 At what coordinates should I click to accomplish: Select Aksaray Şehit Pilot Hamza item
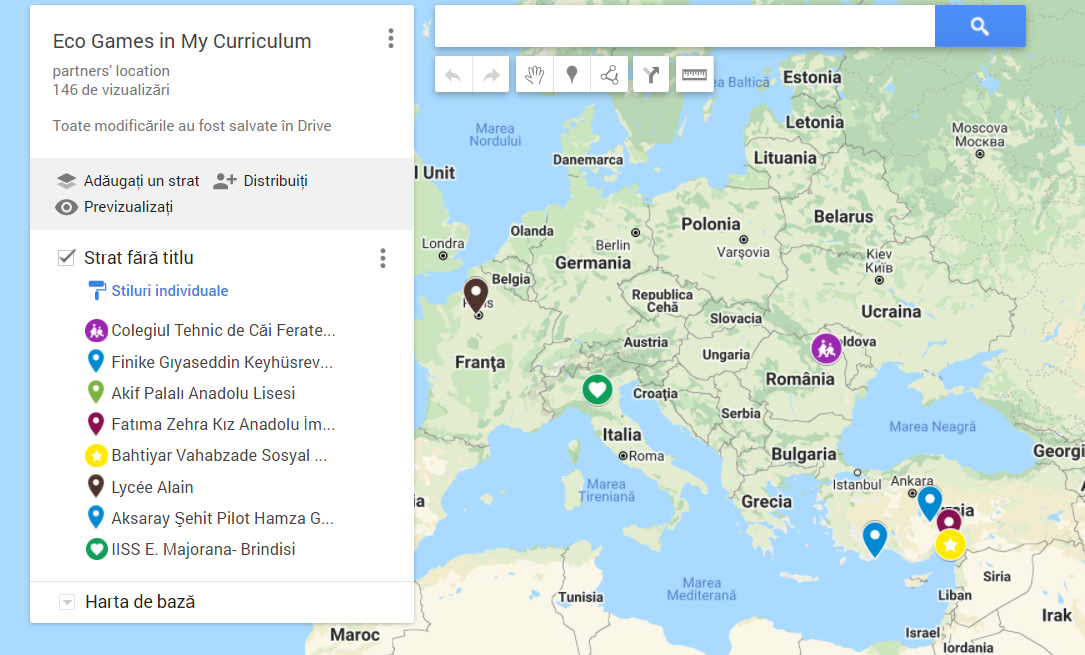click(x=222, y=519)
